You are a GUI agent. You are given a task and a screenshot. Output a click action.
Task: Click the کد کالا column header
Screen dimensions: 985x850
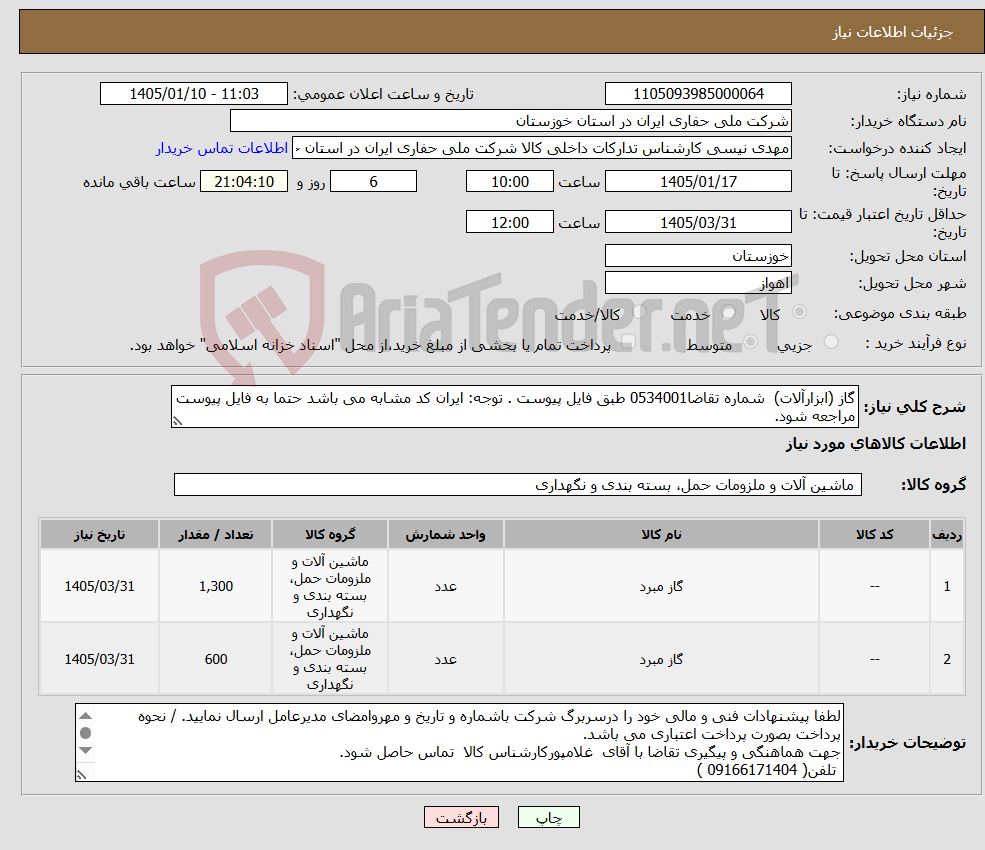pyautogui.click(x=874, y=535)
